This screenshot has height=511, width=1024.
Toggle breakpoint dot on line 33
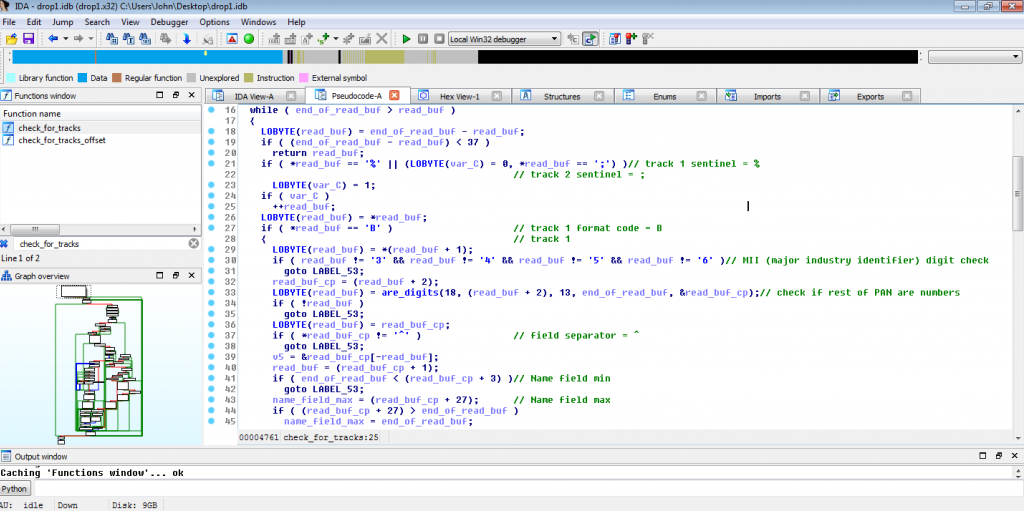[x=212, y=292]
